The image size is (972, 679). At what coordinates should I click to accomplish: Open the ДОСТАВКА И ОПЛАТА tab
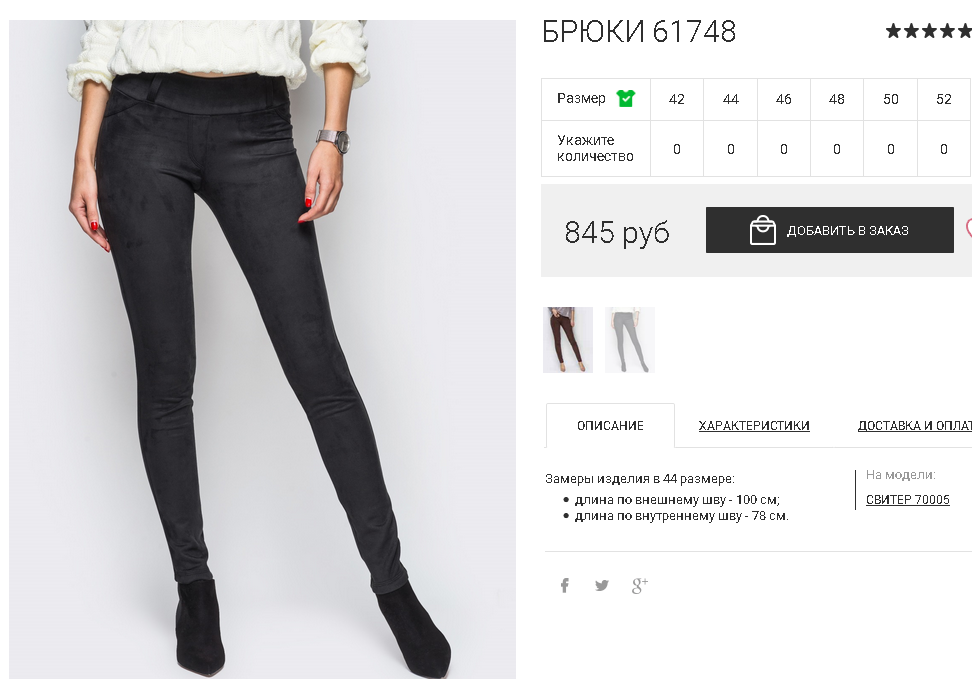[914, 426]
